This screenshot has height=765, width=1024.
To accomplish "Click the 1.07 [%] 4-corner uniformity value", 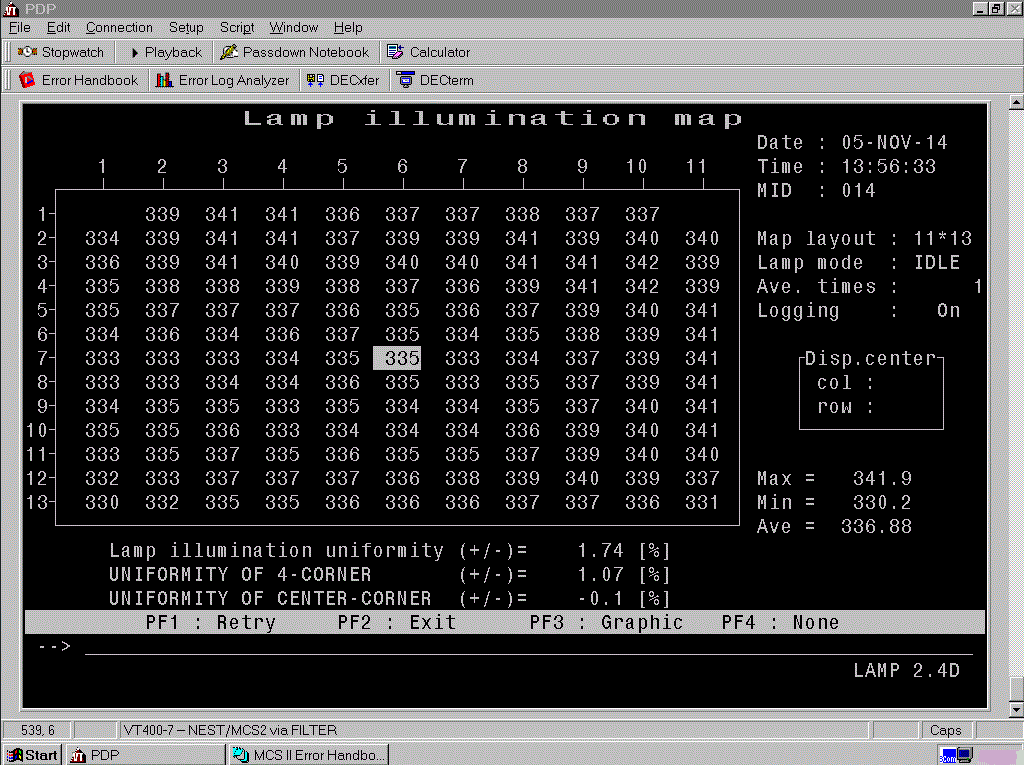I will tap(624, 575).
